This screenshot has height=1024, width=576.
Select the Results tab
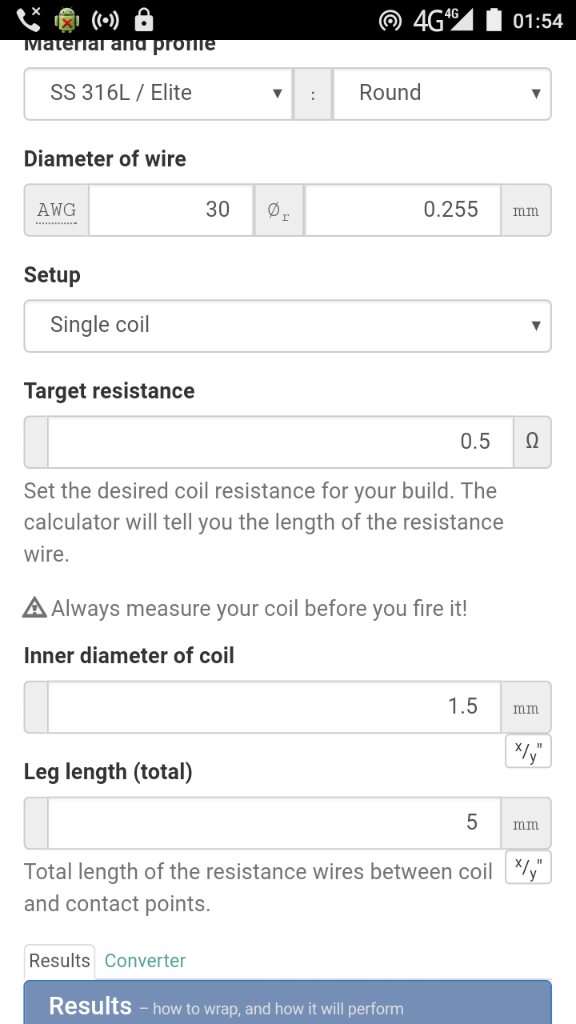tap(59, 961)
